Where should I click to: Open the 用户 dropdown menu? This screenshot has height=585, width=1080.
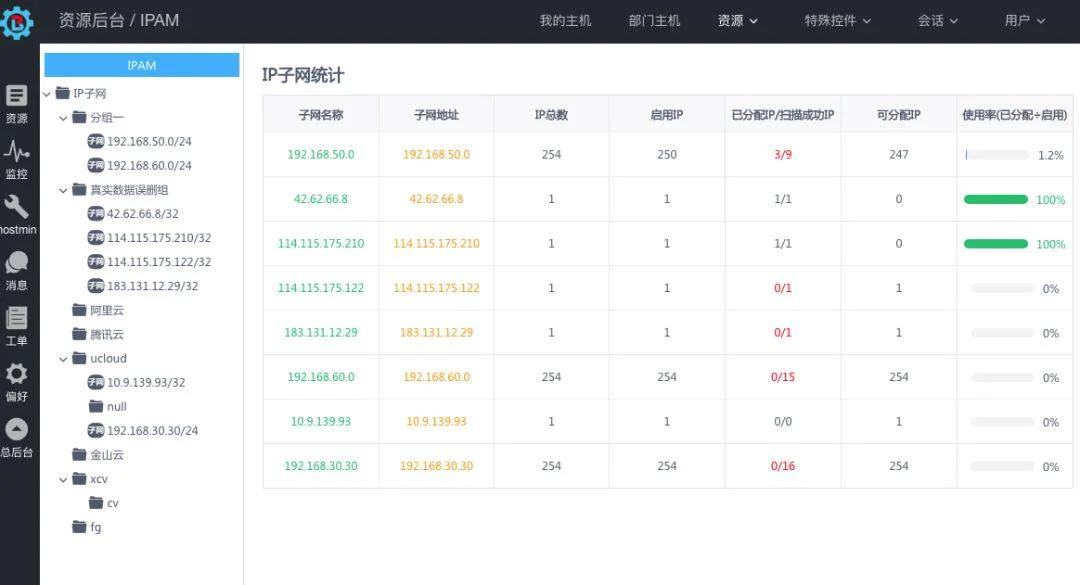click(x=1024, y=21)
